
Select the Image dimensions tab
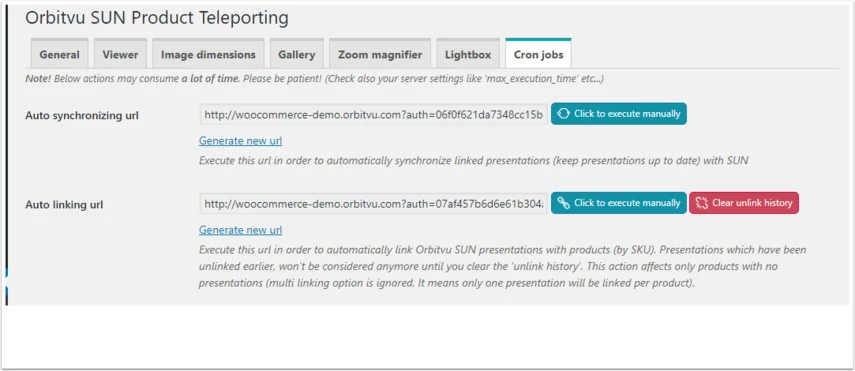208,55
